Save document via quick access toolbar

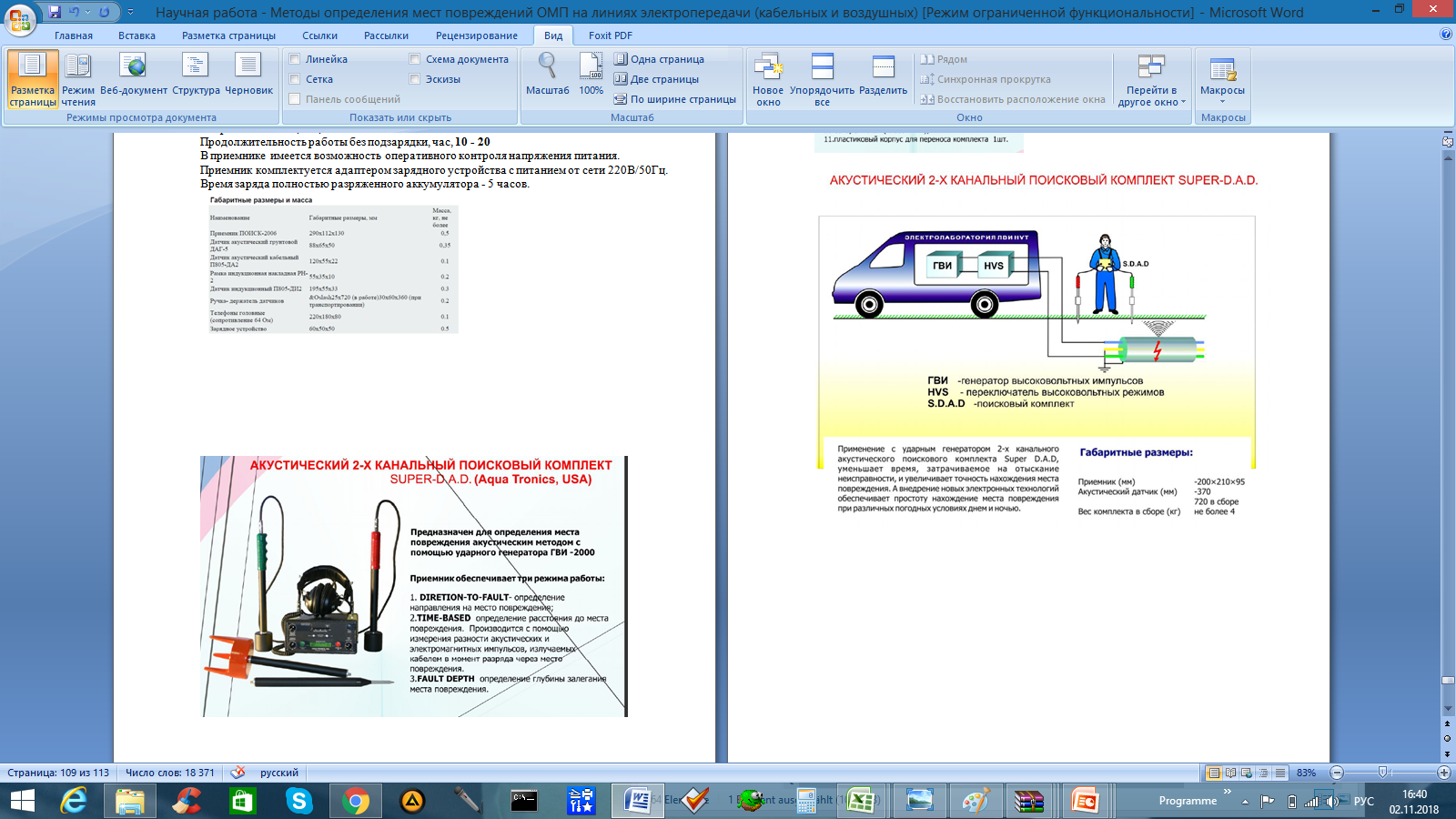coord(55,12)
